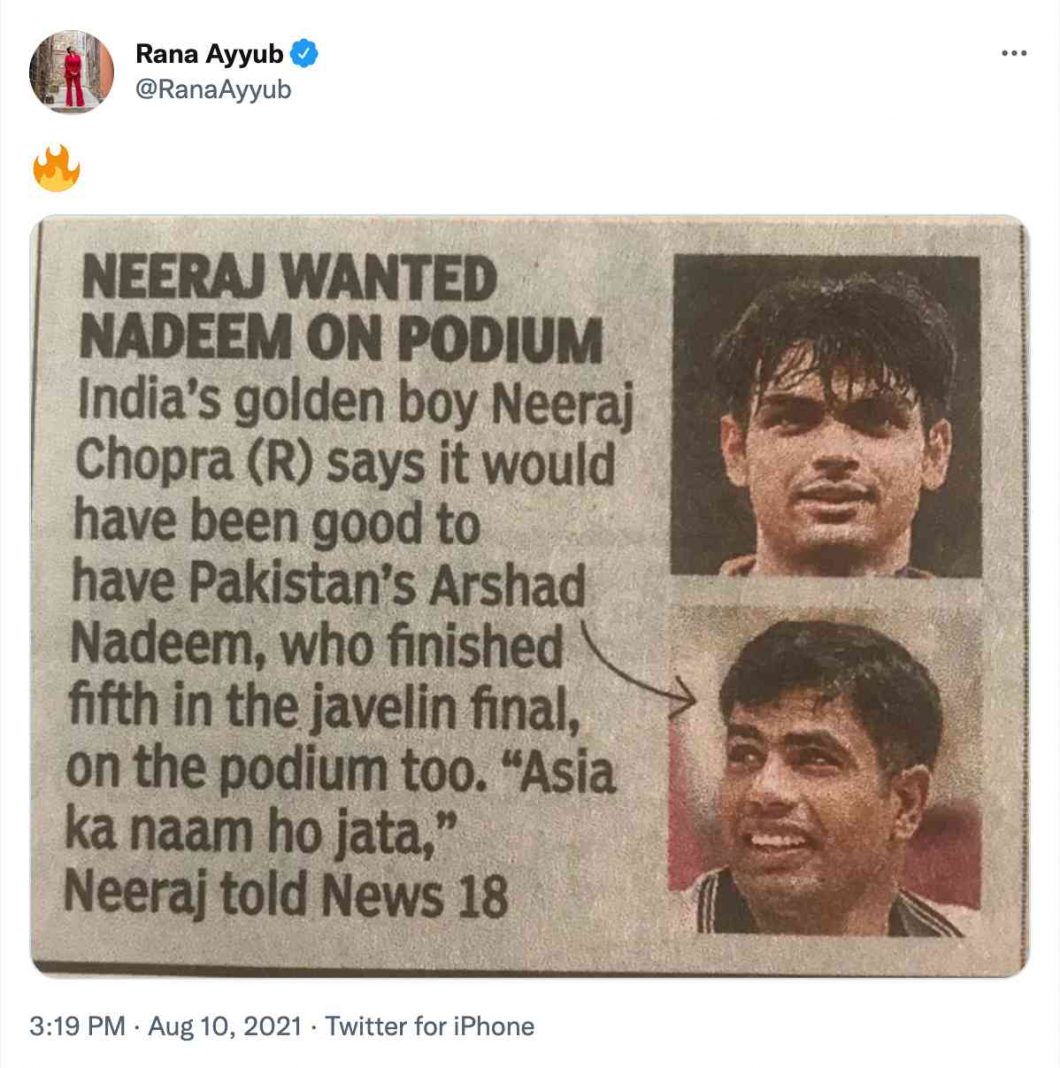Image resolution: width=1060 pixels, height=1068 pixels.
Task: Open the @RanaAyyub handle link
Action: [x=212, y=90]
